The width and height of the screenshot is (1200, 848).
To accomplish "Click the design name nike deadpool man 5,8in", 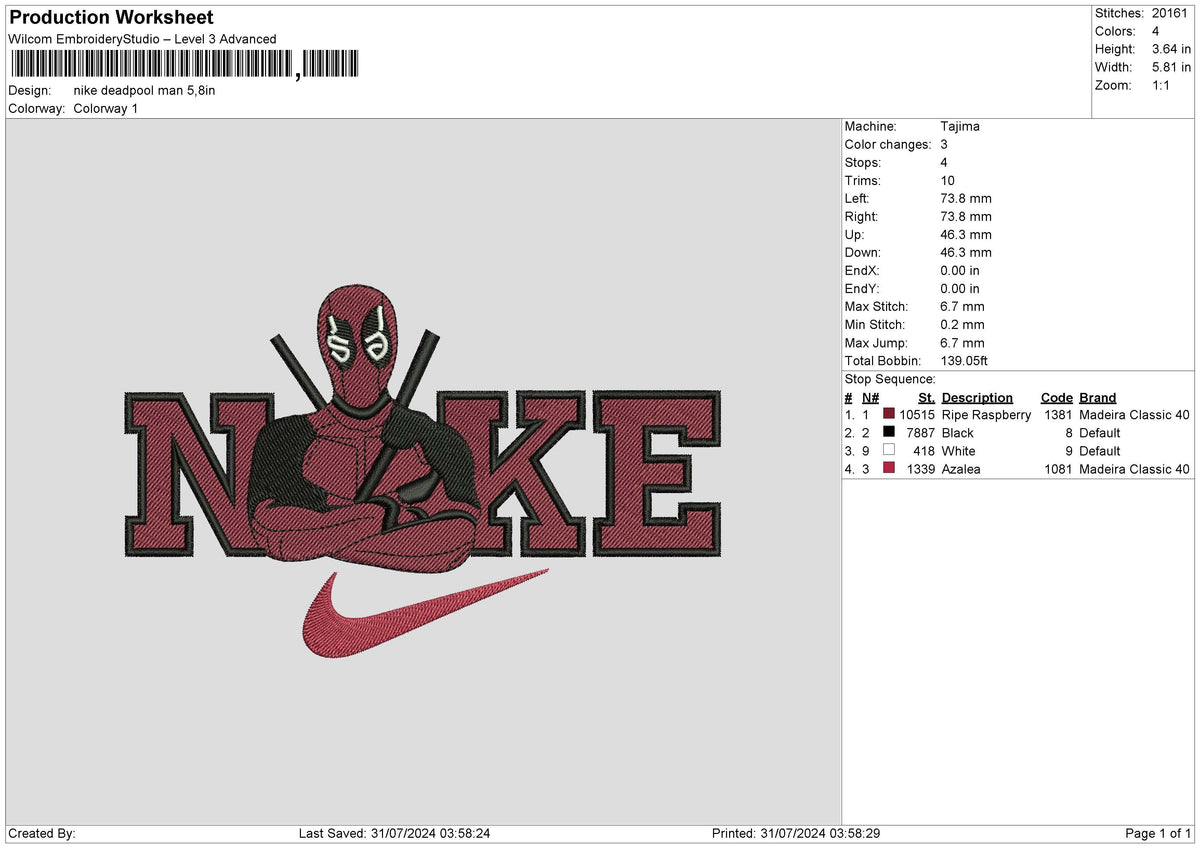I will pos(145,90).
